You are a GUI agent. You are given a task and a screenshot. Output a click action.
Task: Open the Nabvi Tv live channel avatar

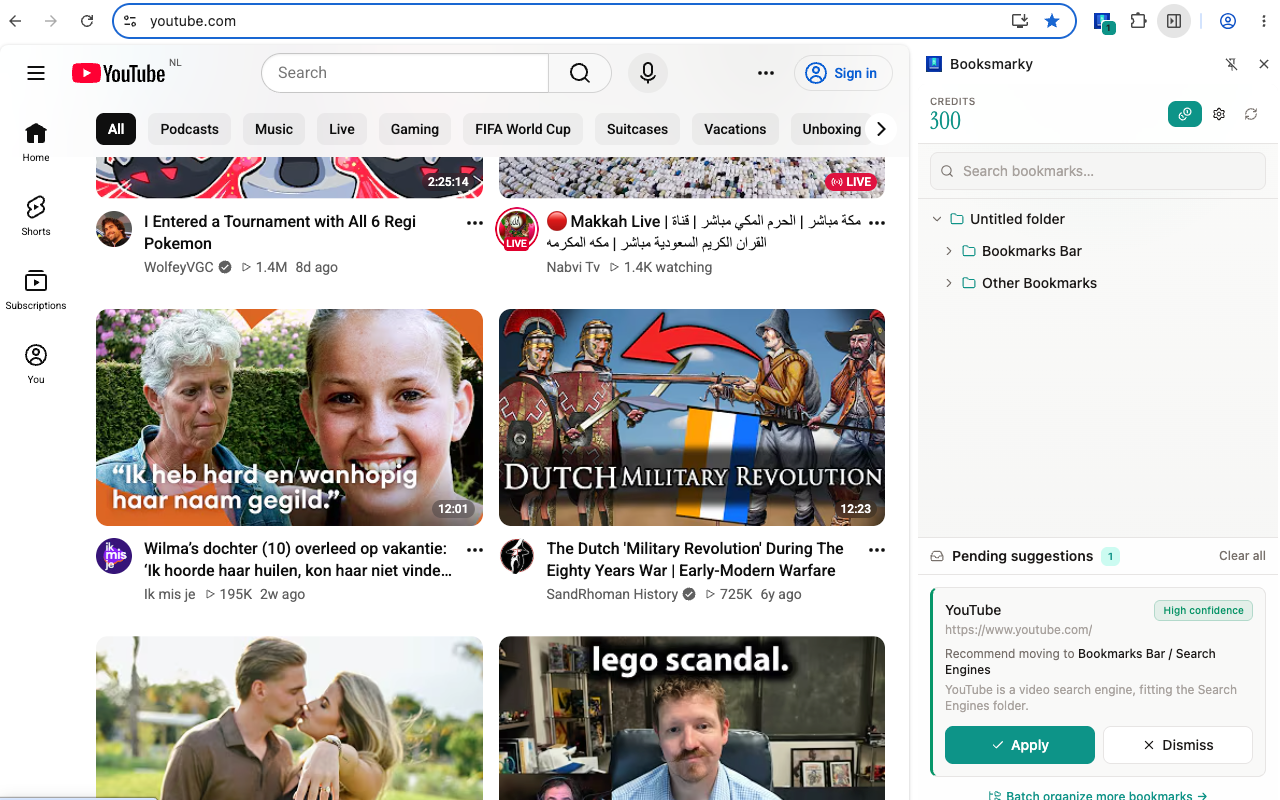click(x=517, y=229)
